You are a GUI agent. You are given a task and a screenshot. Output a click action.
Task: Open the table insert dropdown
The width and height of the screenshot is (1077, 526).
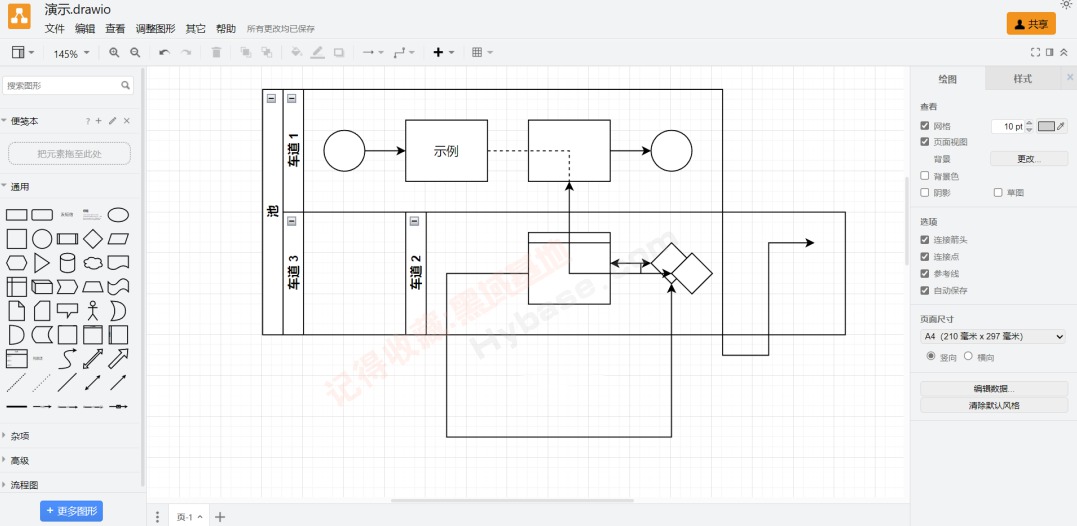click(482, 53)
